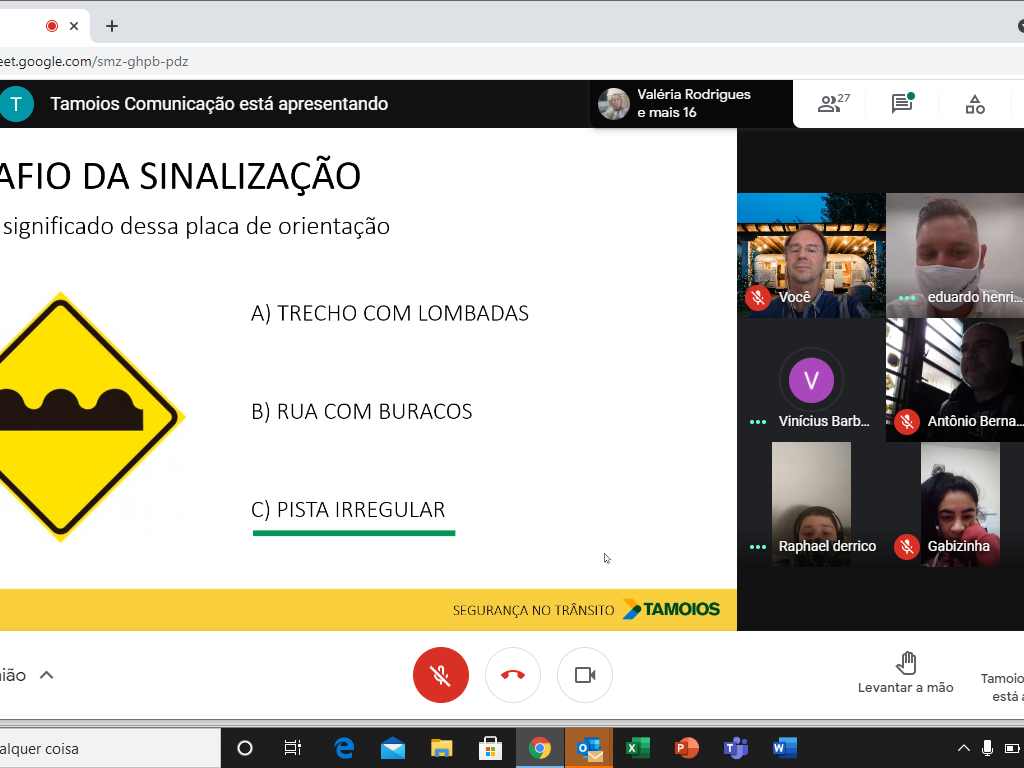Viewport: 1024px width, 768px height.
Task: Open the activities shapes icon
Action: coord(975,104)
